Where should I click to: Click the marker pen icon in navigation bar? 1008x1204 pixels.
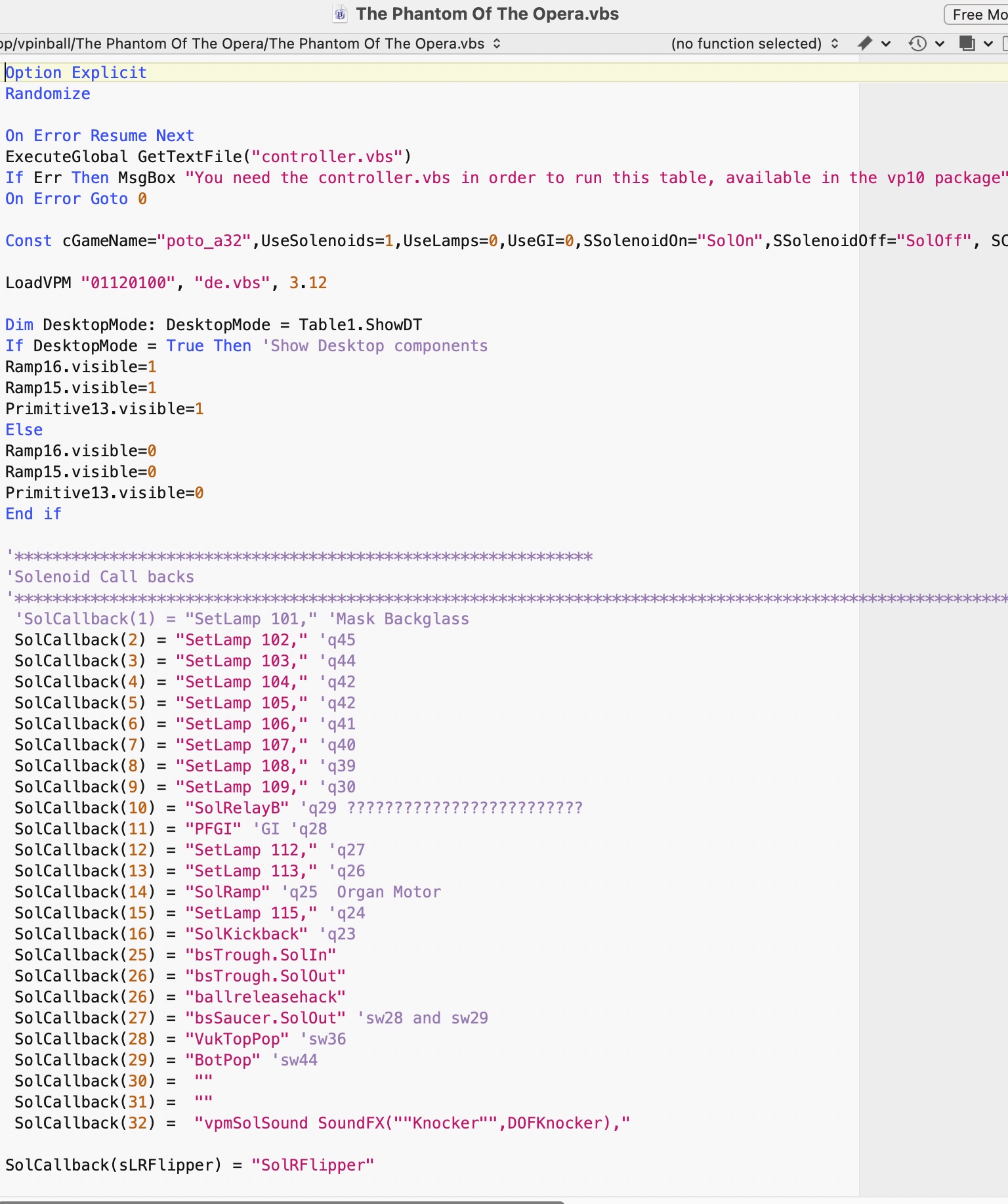click(865, 43)
